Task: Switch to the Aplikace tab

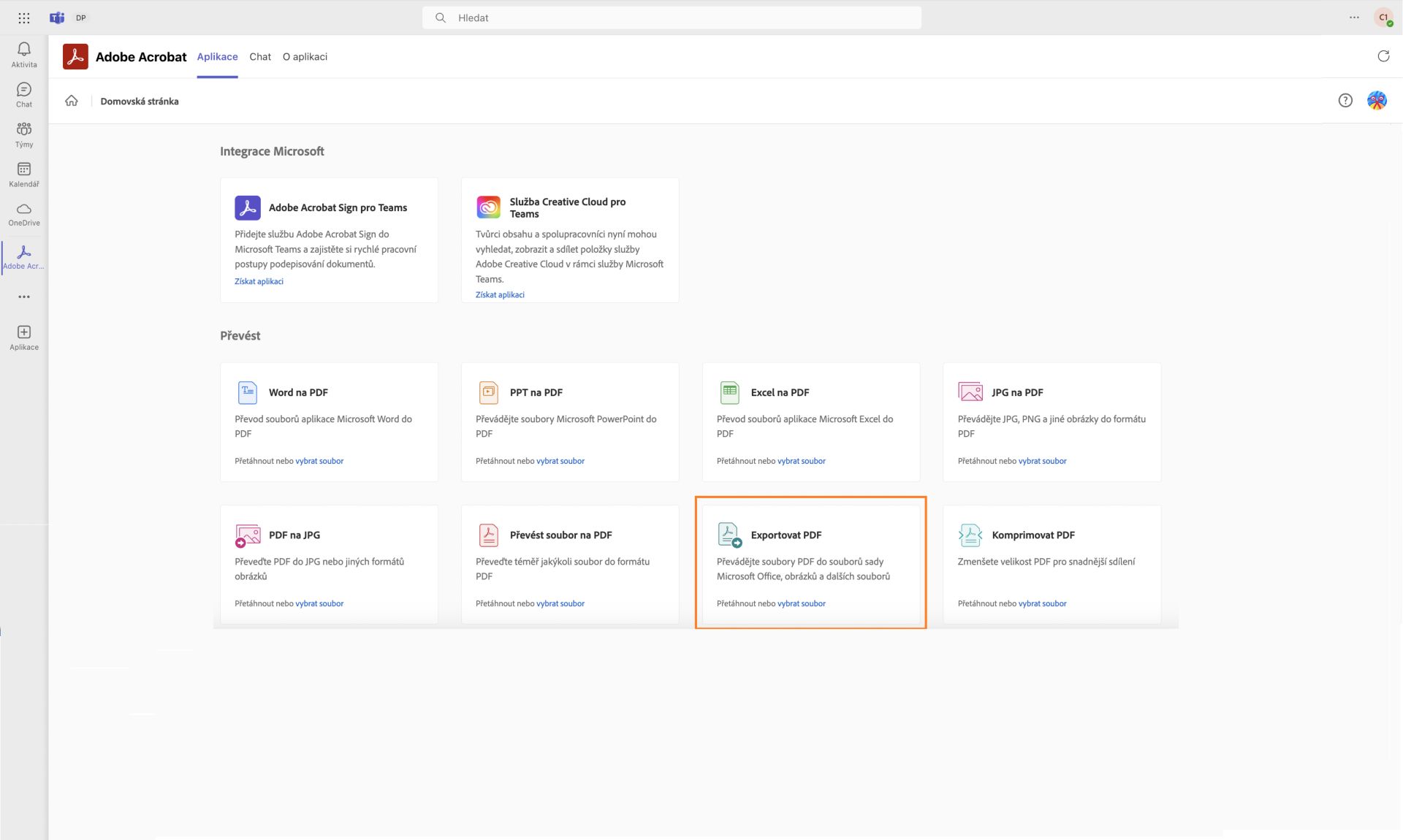Action: 217,56
